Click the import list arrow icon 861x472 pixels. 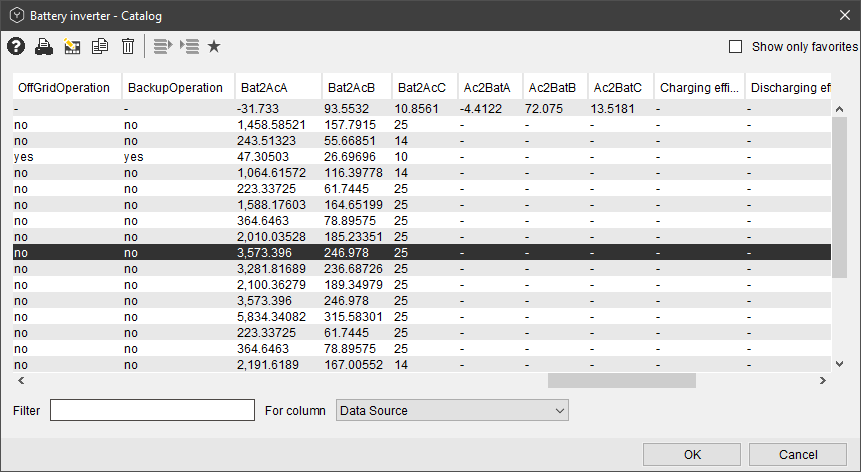point(190,46)
